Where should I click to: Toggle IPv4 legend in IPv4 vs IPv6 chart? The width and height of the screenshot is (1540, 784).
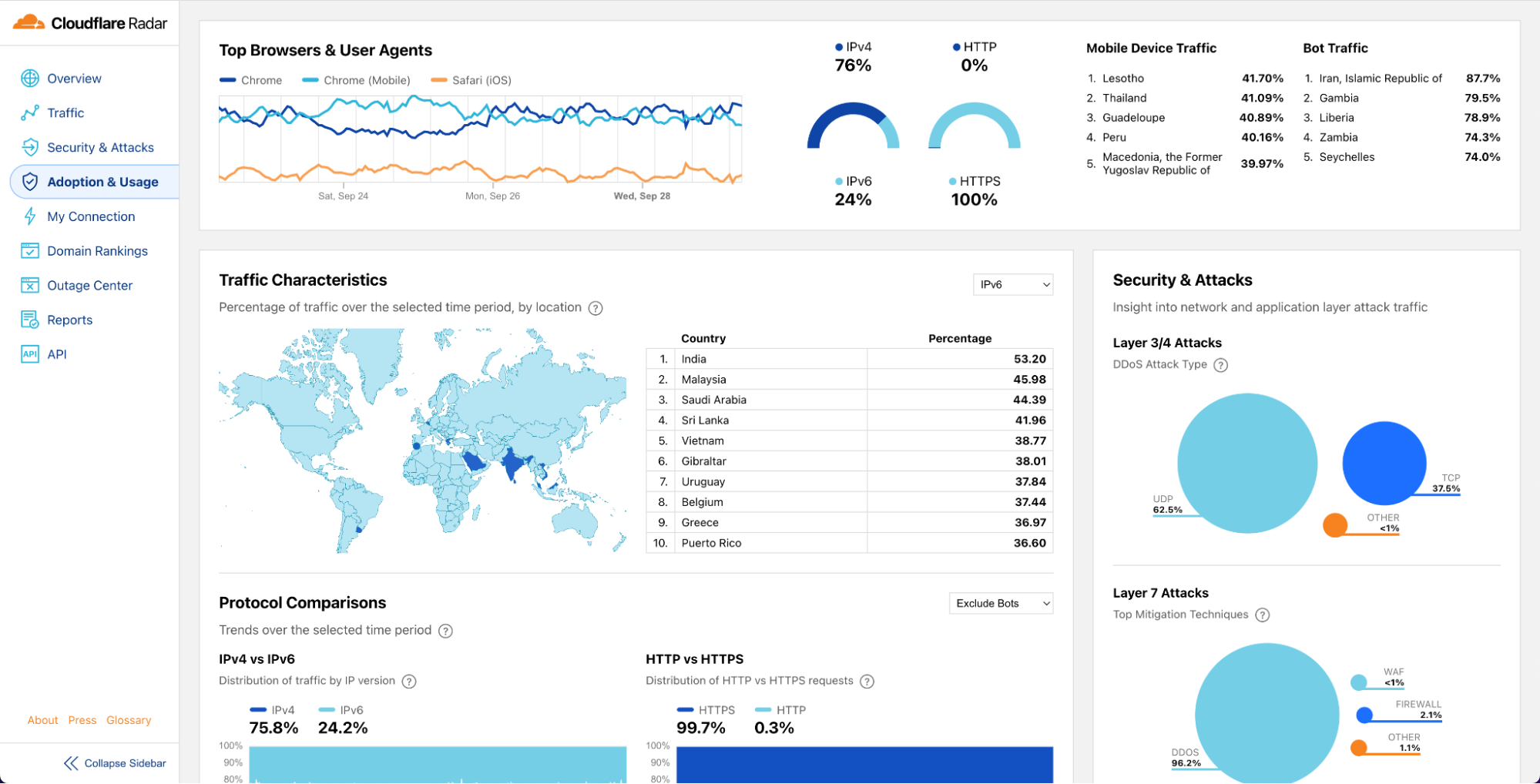click(273, 710)
